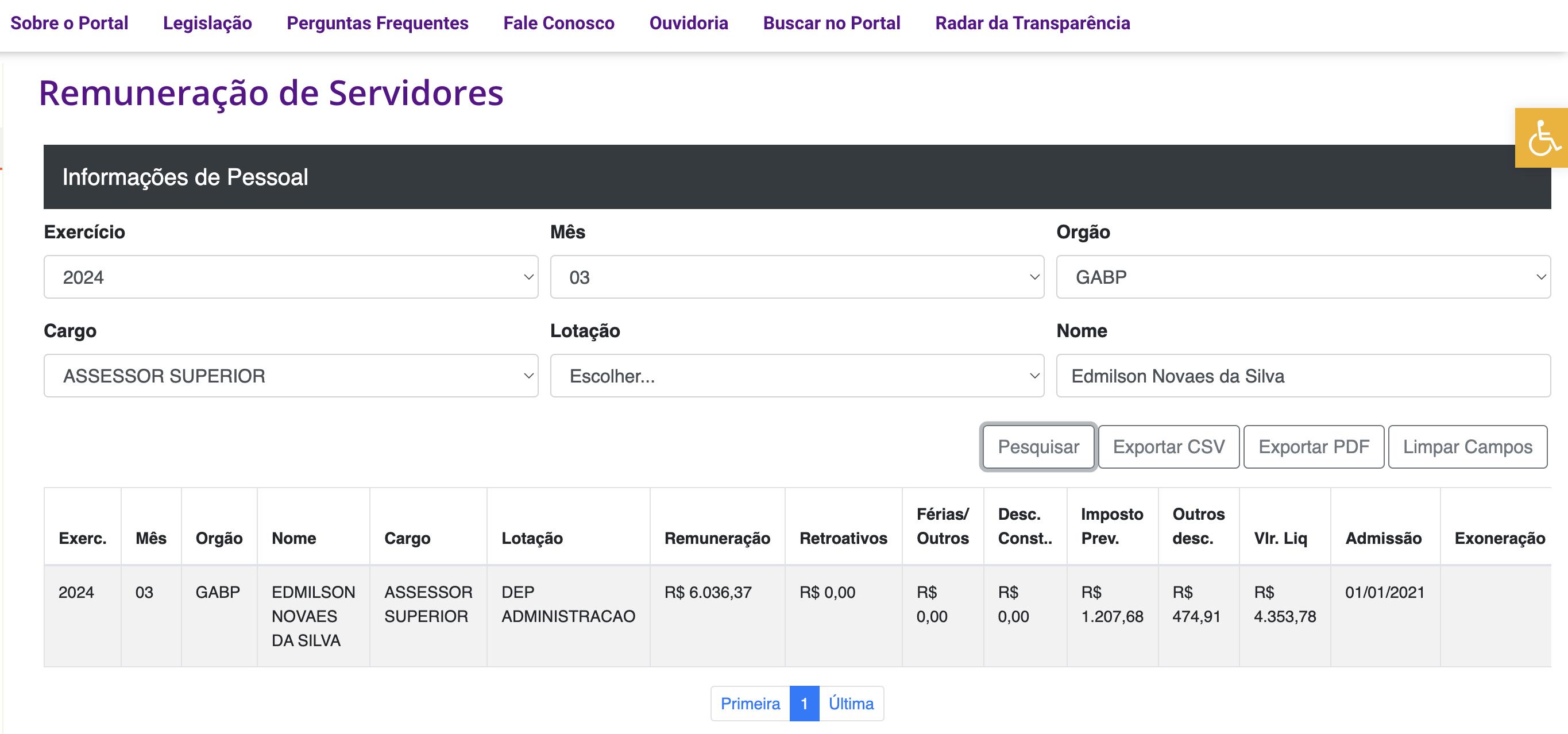This screenshot has height=734, width=1568.
Task: Click the Exportar PDF button
Action: [1314, 447]
